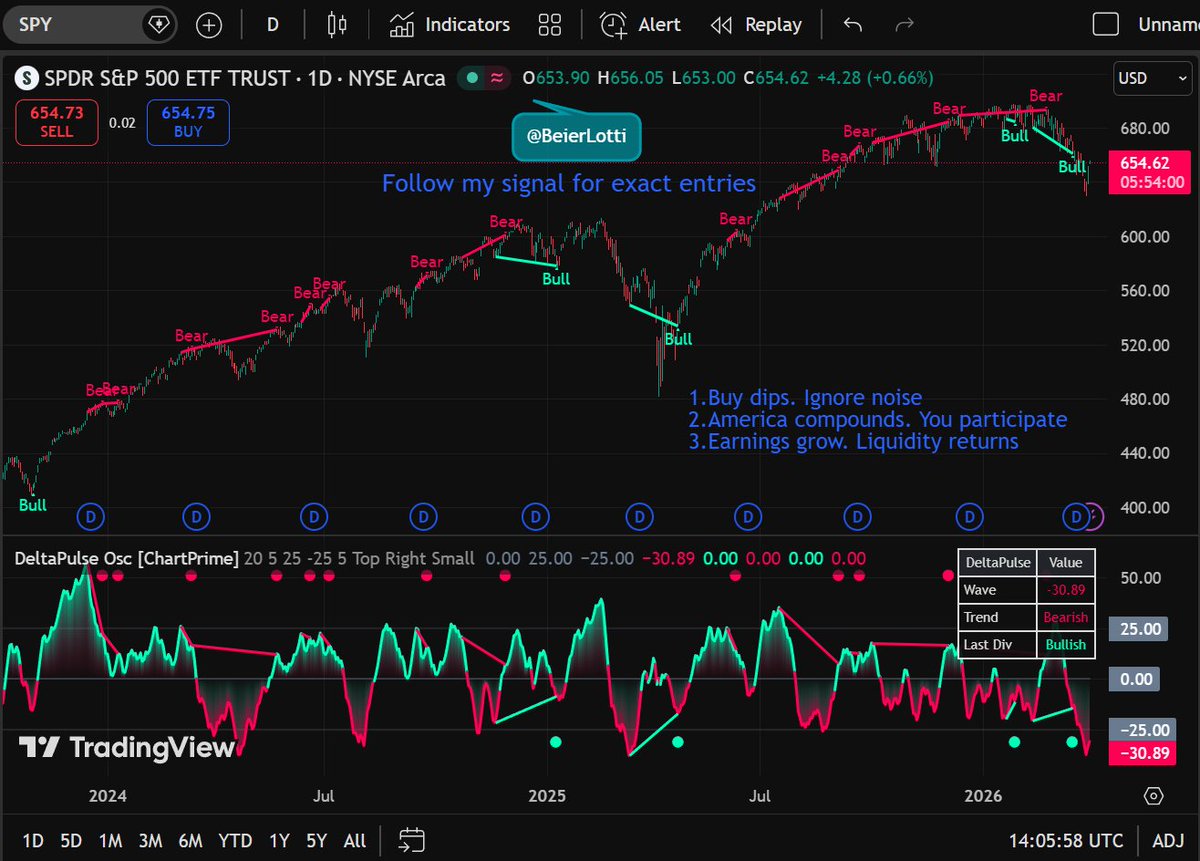Screen dimensions: 1200x861
Task: Click the DeltaPulse Osc [ChartPrime] indicator legend
Action: (x=127, y=558)
